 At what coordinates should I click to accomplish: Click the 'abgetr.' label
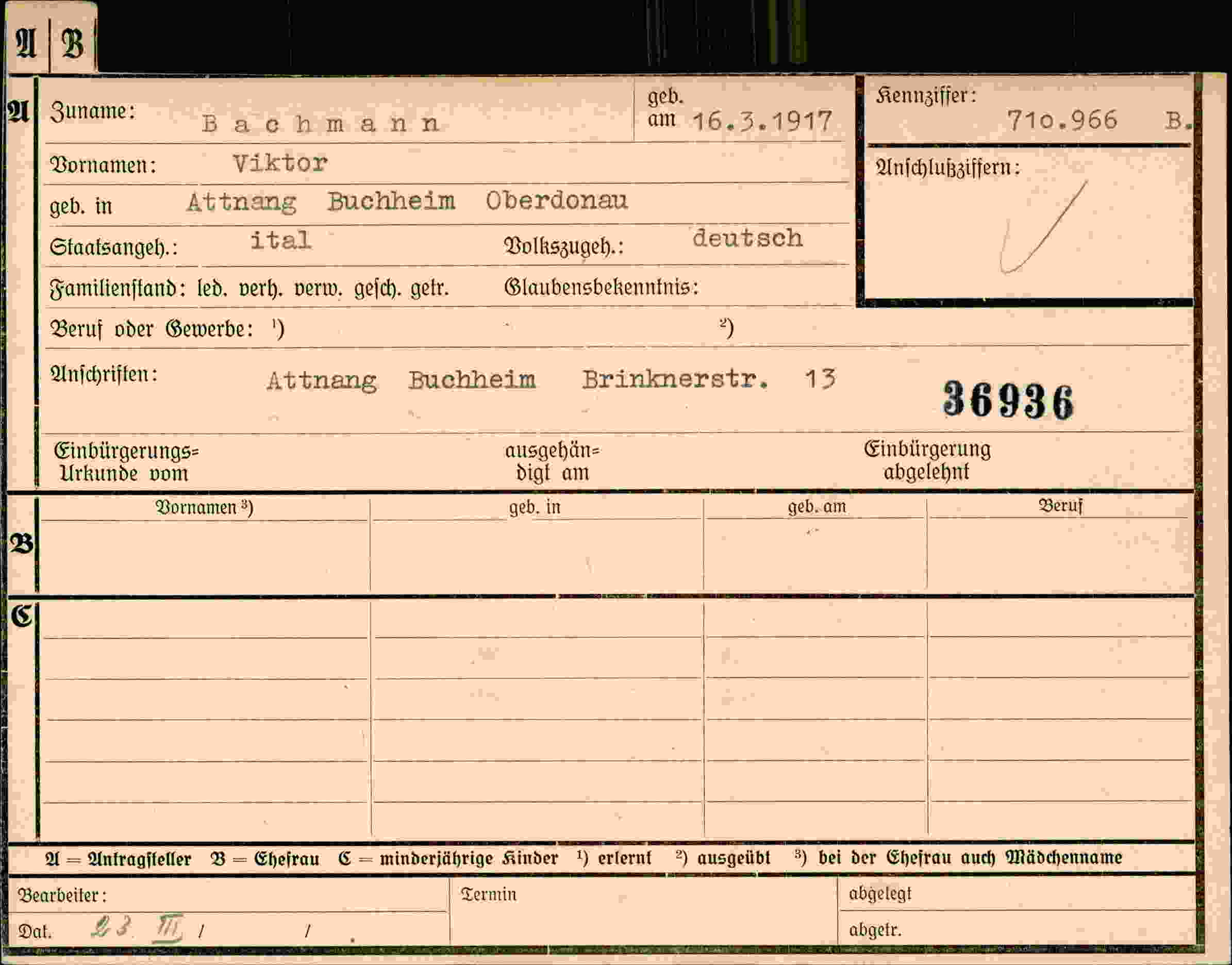click(875, 930)
